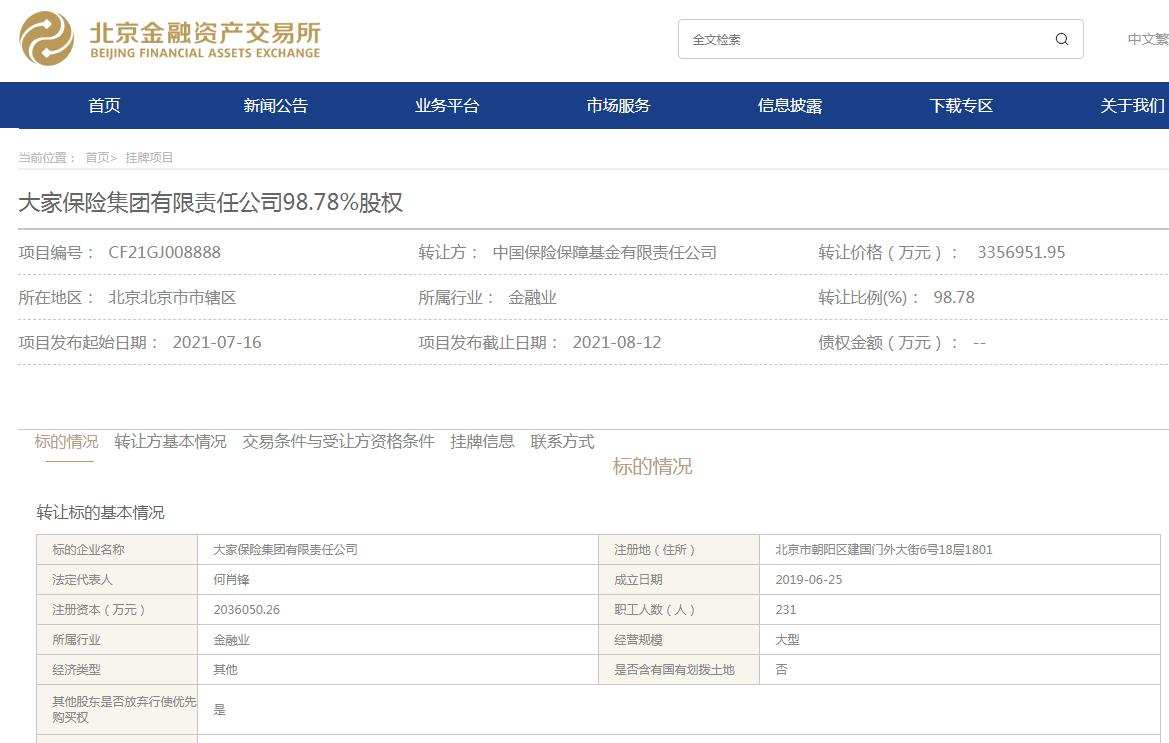Follow the 挂牌项目 breadcrumb link
Screen dimensions: 1169x743
149,157
